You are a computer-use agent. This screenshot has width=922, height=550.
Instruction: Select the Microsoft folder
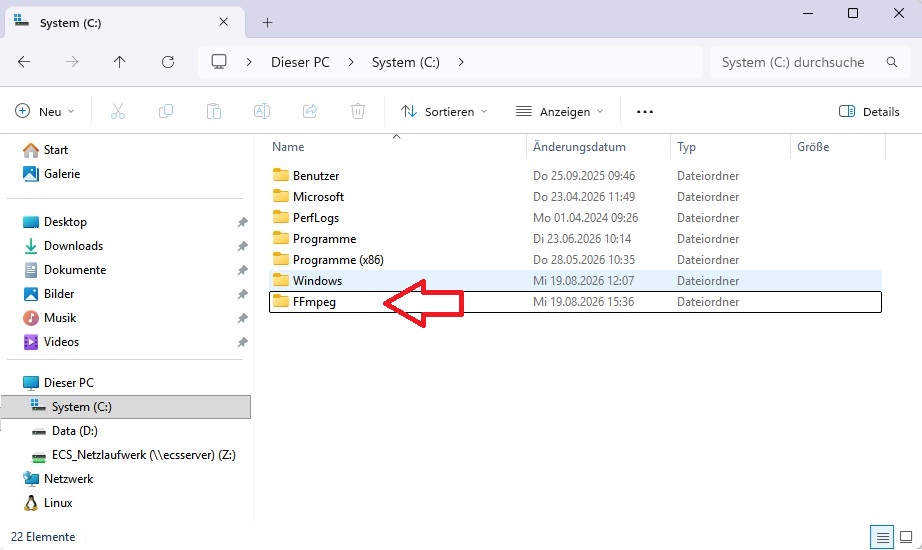575,196
